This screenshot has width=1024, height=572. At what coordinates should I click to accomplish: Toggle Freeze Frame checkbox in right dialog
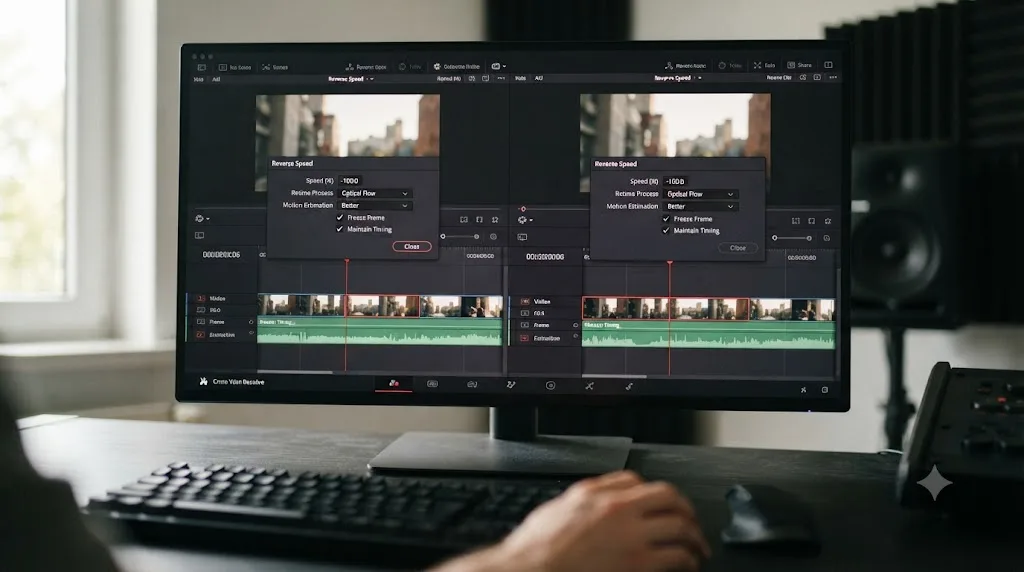pyautogui.click(x=666, y=219)
